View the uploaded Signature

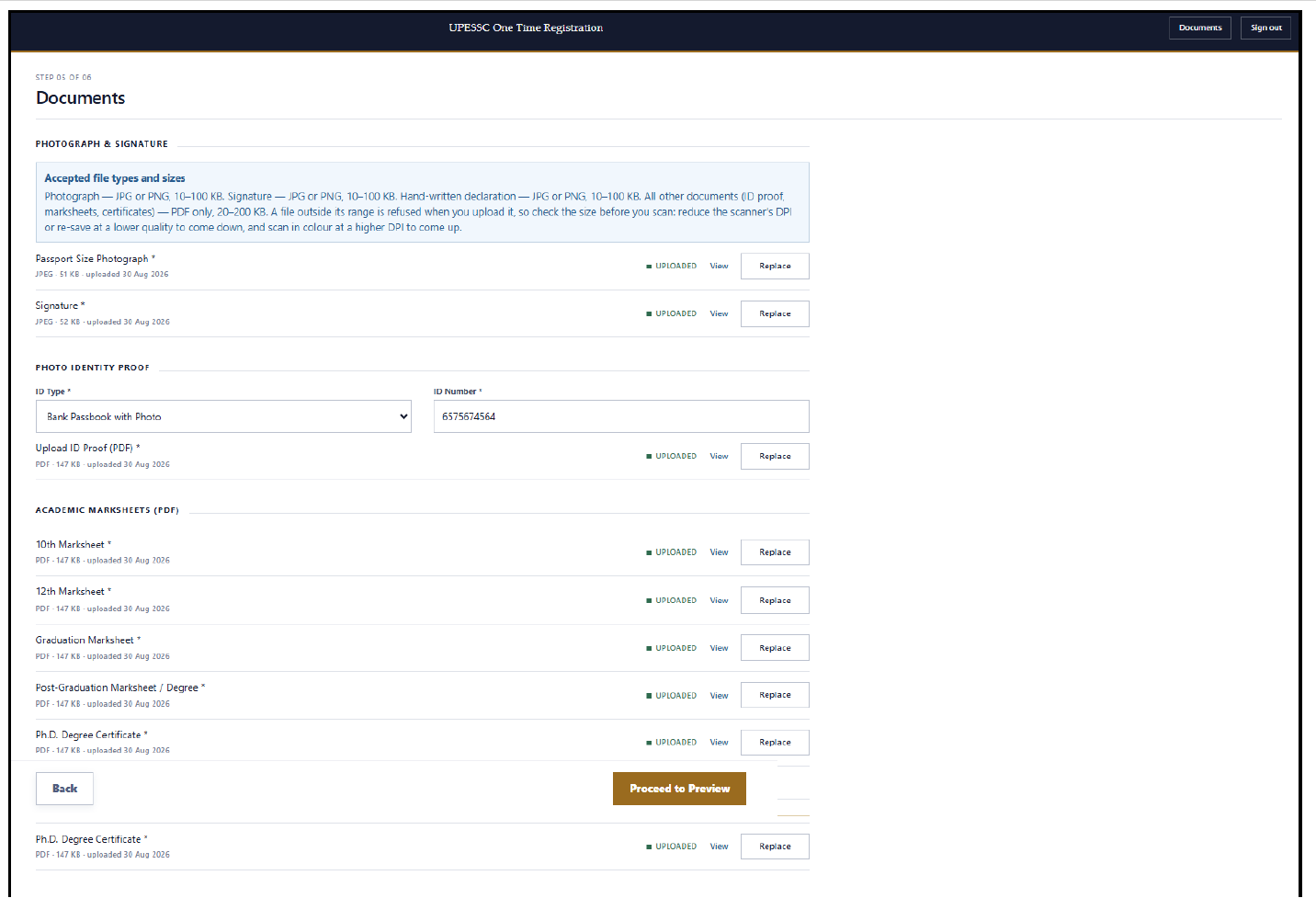pos(719,314)
